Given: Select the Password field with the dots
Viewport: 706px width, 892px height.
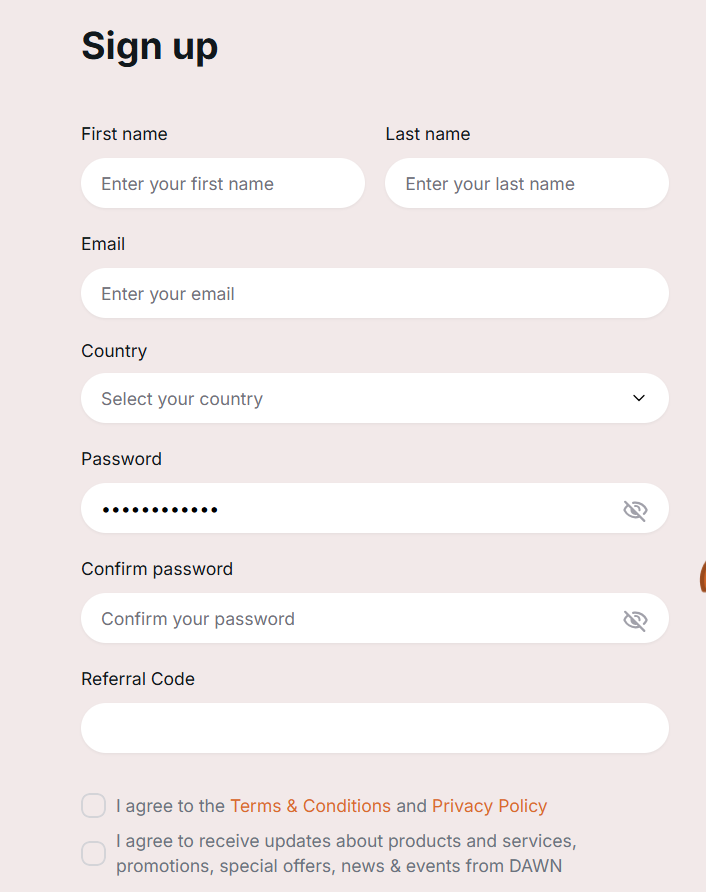Looking at the screenshot, I should click(375, 508).
